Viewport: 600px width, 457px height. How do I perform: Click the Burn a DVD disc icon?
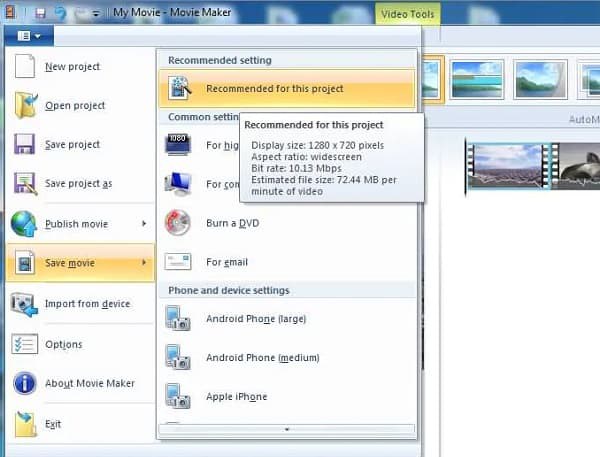(178, 222)
